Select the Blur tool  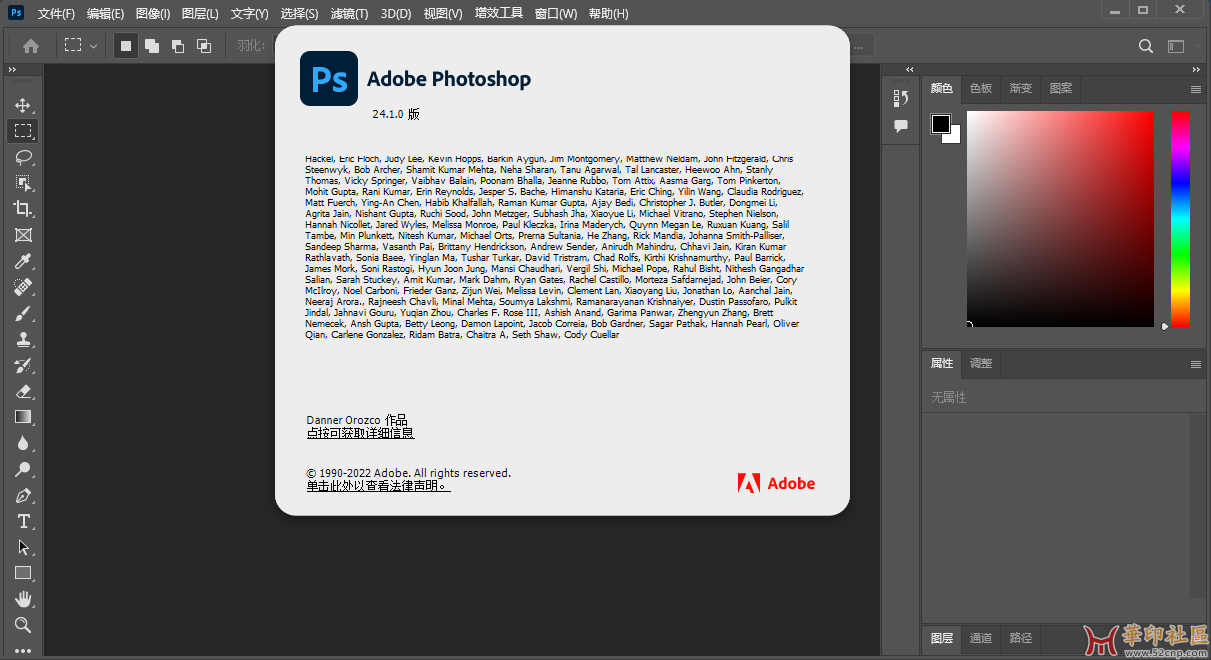22,443
